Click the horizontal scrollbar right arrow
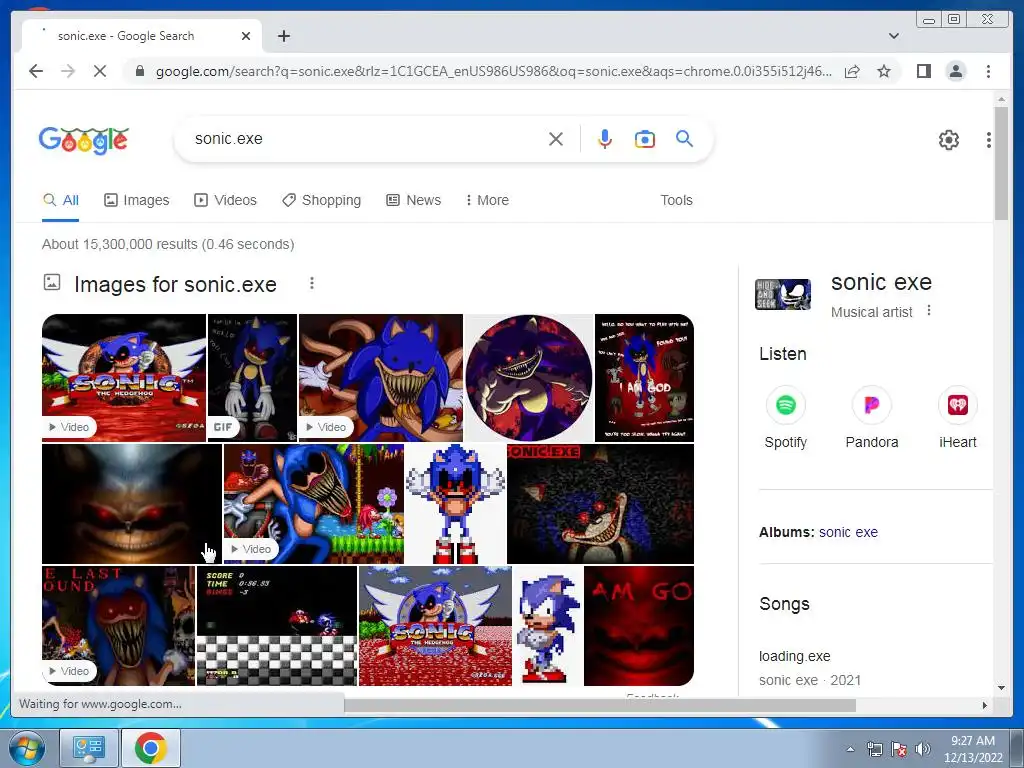The image size is (1024, 768). click(x=985, y=705)
